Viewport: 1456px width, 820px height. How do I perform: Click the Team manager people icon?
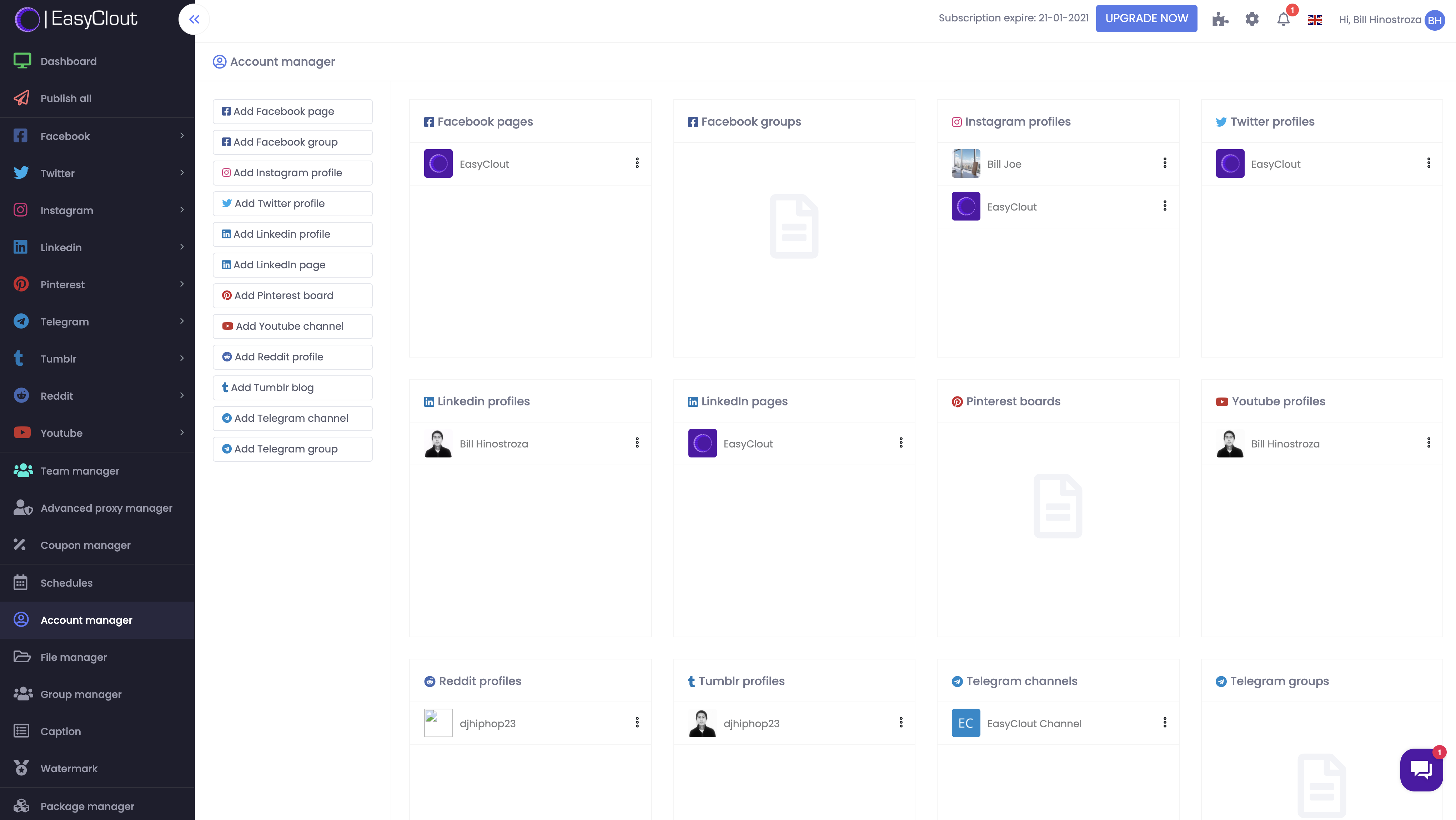click(x=23, y=470)
